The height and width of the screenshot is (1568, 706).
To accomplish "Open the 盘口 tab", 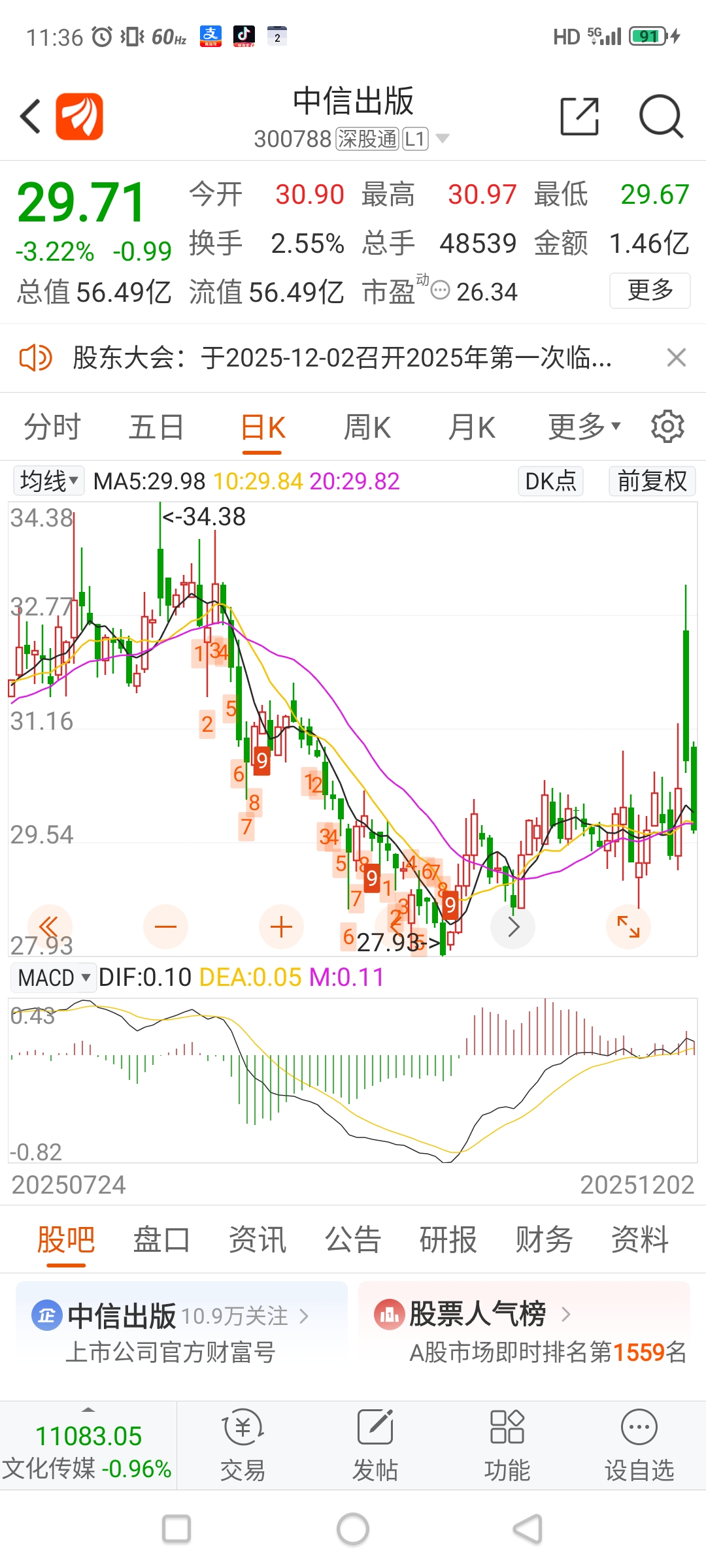I will (161, 1240).
